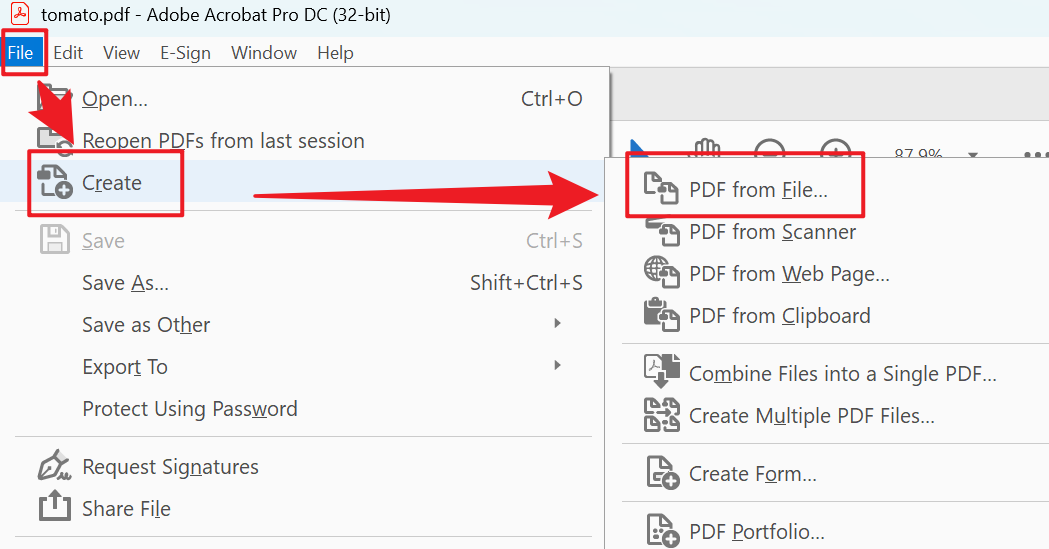Click the Share File upload icon

click(x=54, y=508)
